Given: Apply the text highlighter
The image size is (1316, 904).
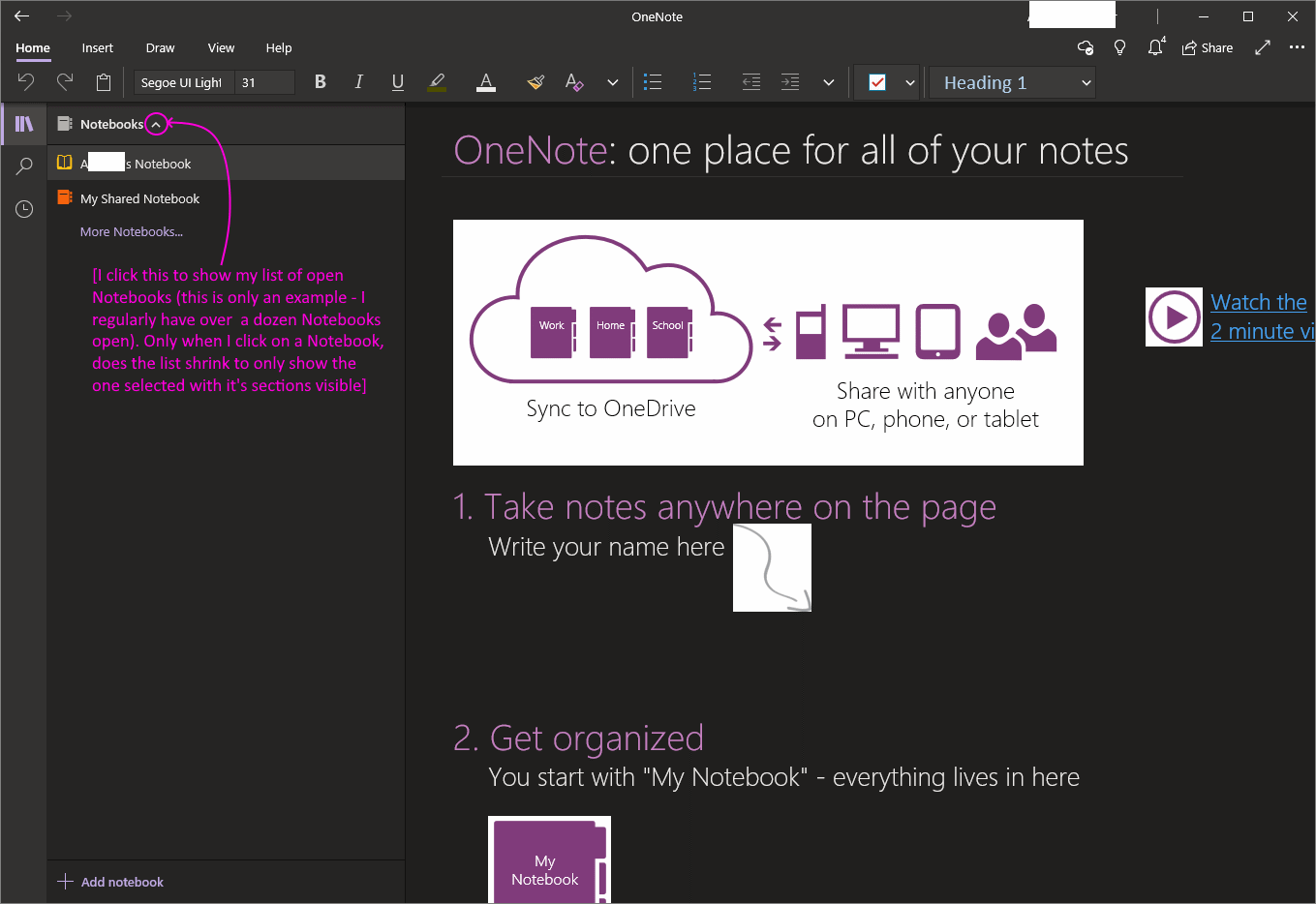Looking at the screenshot, I should (437, 82).
